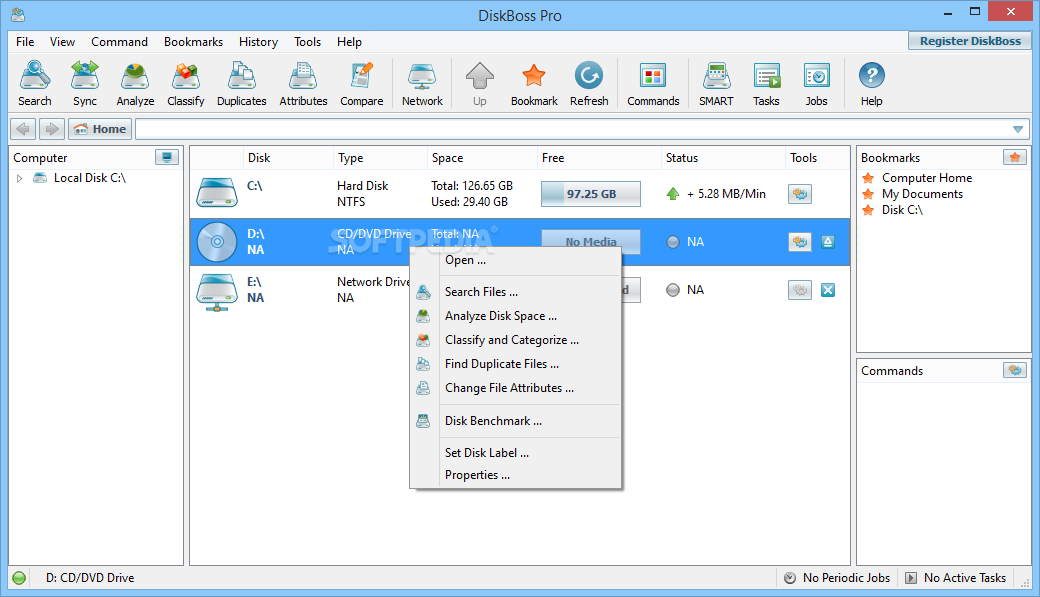The width and height of the screenshot is (1040, 597).
Task: Open the Tools menu
Action: [x=307, y=42]
